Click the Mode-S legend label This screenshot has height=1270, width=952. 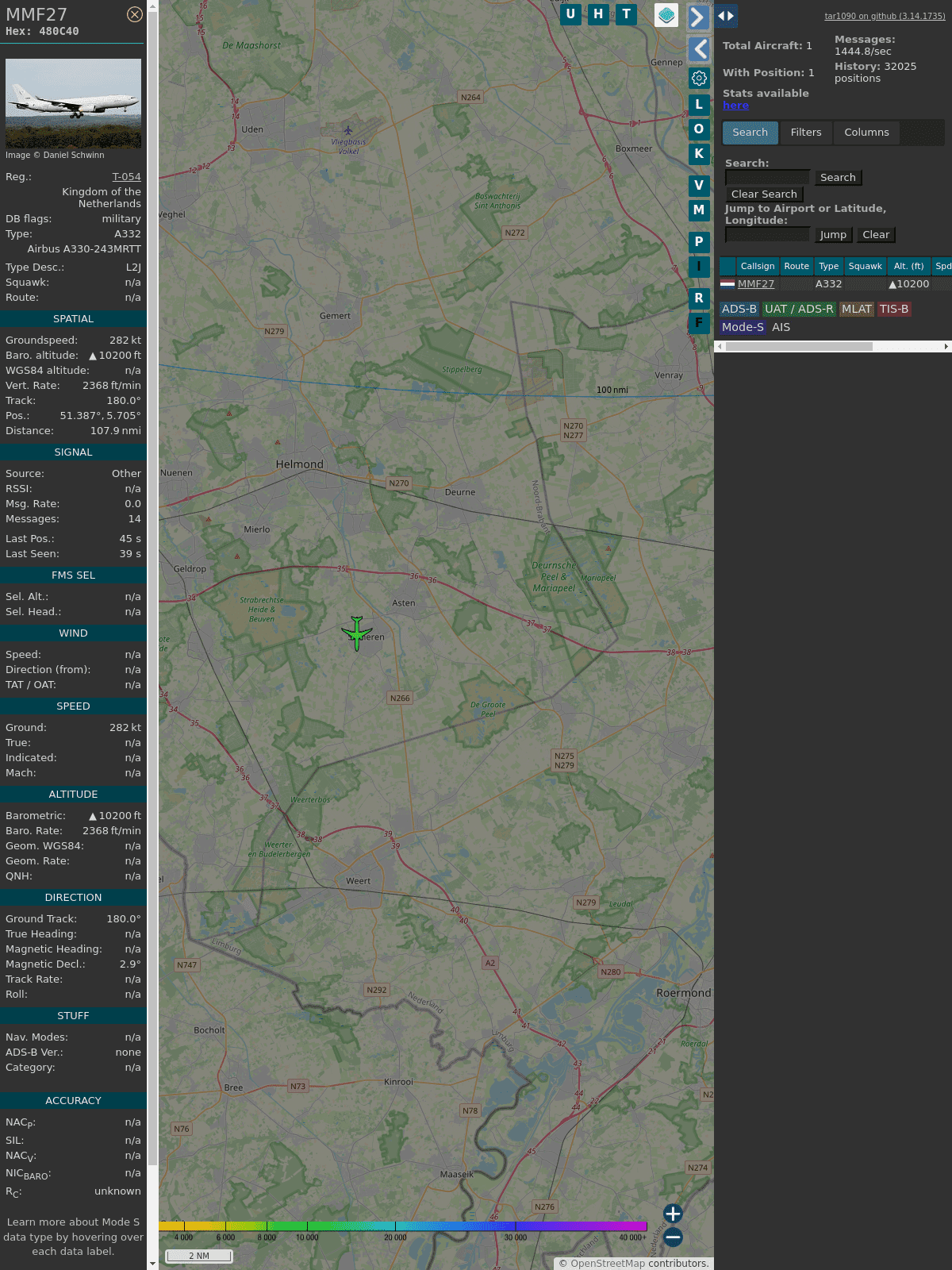click(x=743, y=327)
